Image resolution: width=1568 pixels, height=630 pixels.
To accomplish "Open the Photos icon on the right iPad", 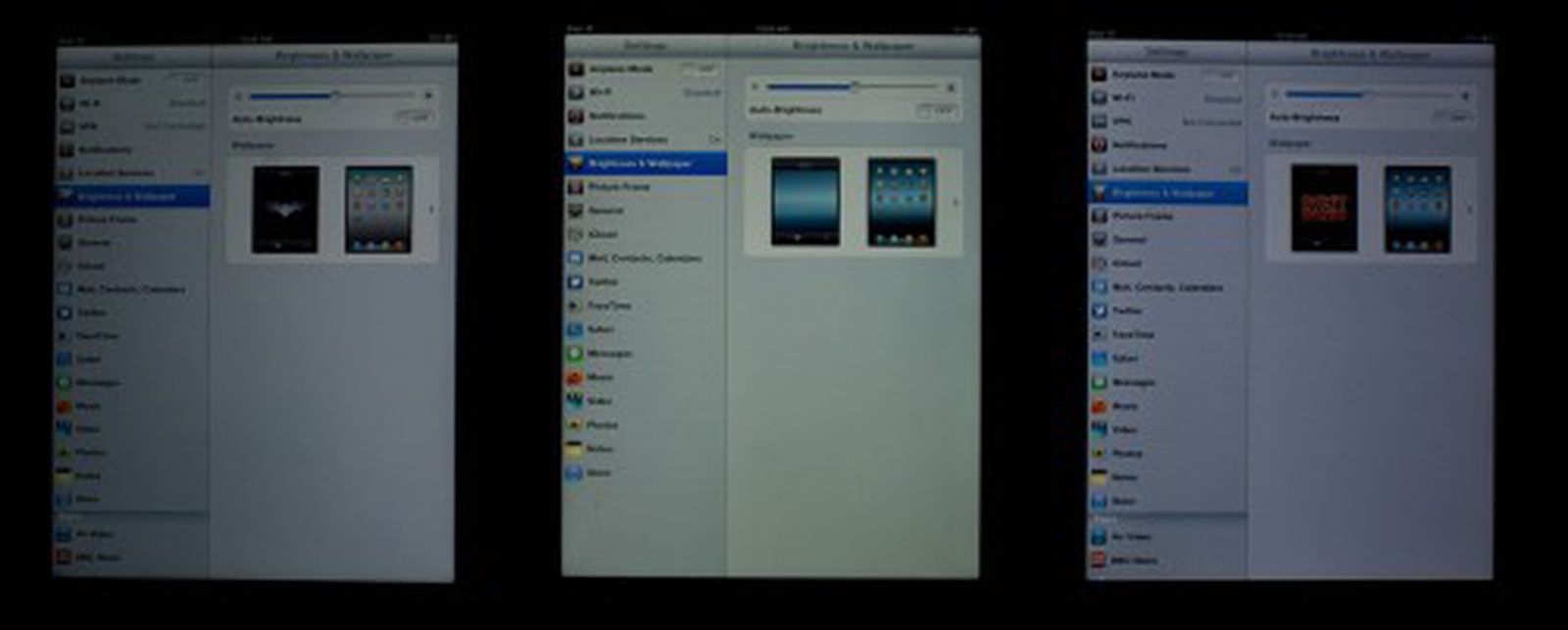I will [1100, 454].
